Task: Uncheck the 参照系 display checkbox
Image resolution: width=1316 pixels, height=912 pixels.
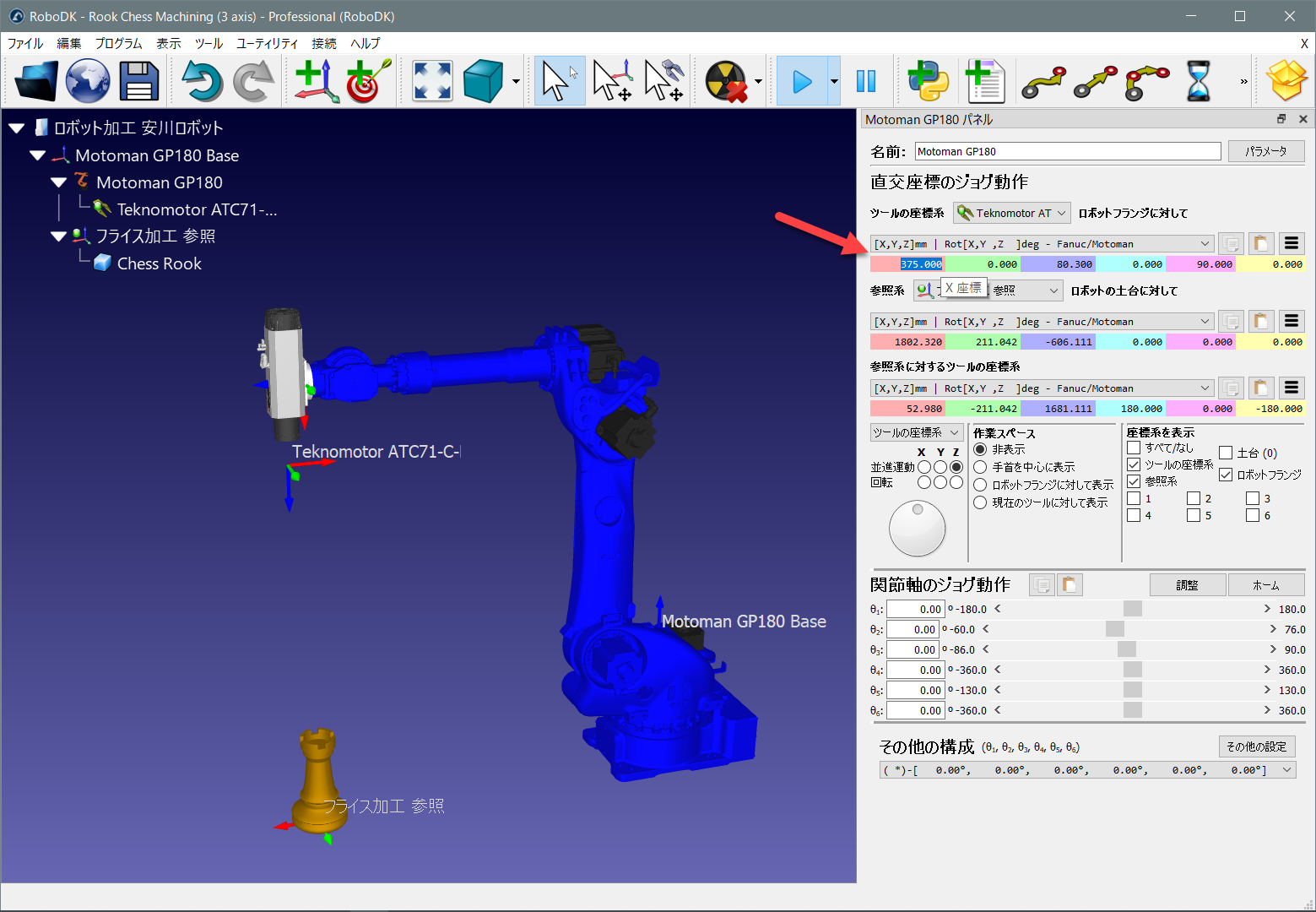Action: 1134,481
